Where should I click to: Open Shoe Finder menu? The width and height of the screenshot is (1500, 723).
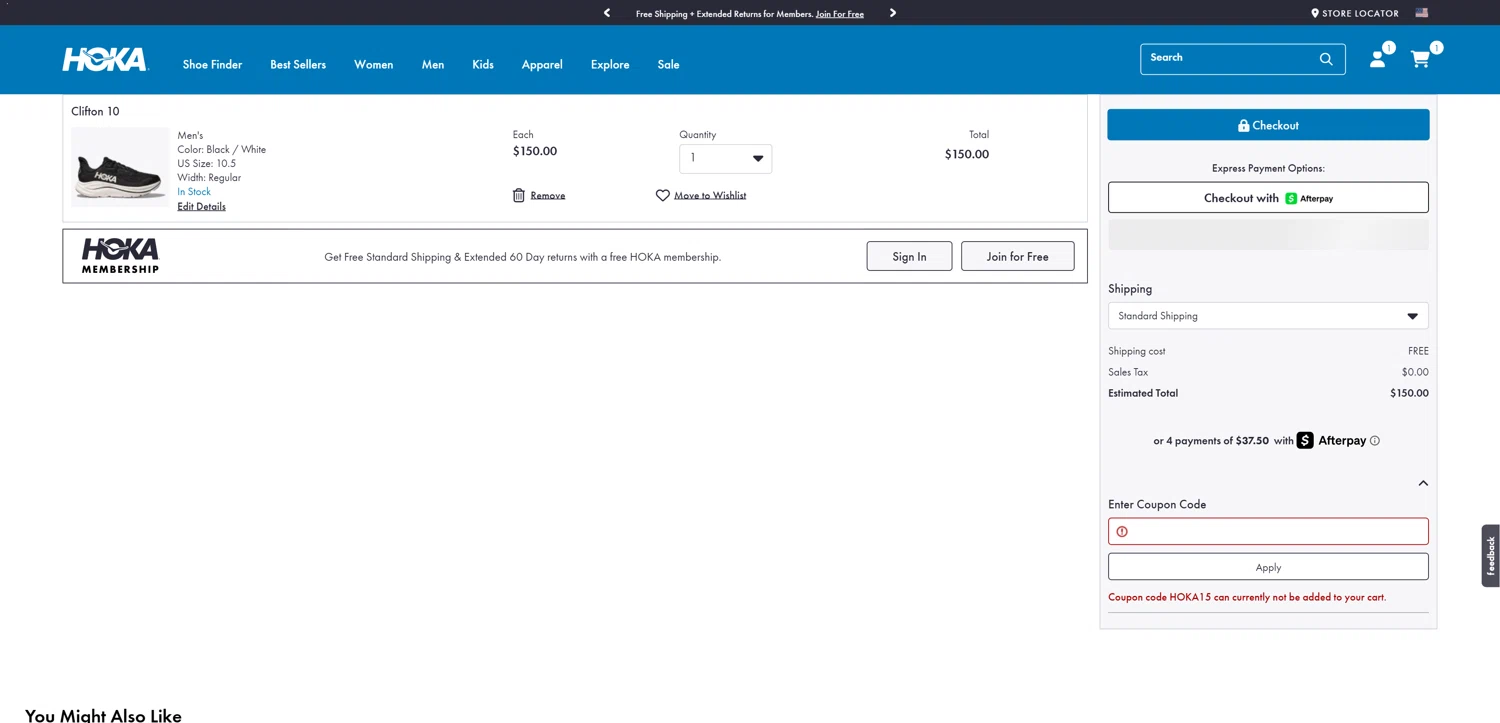coord(212,64)
